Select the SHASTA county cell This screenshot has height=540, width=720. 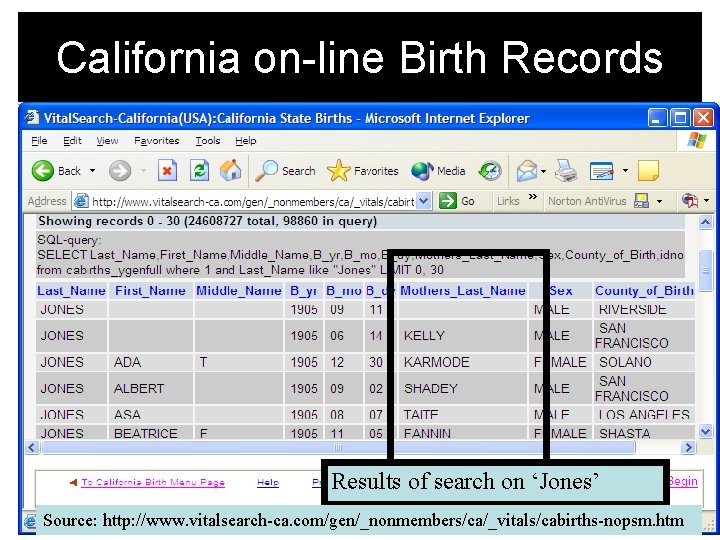644,433
